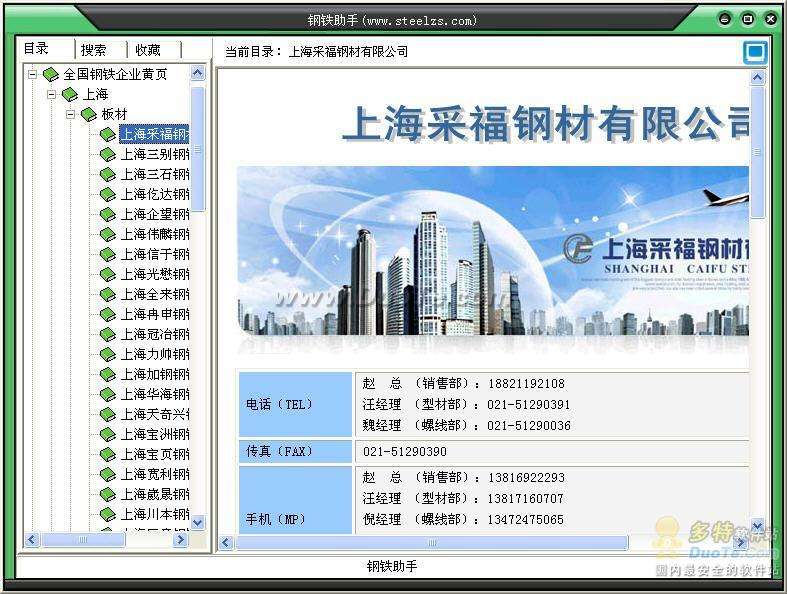787x594 pixels.
Task: Select 上海天奇兴 from the tree
Action: pyautogui.click(x=155, y=415)
